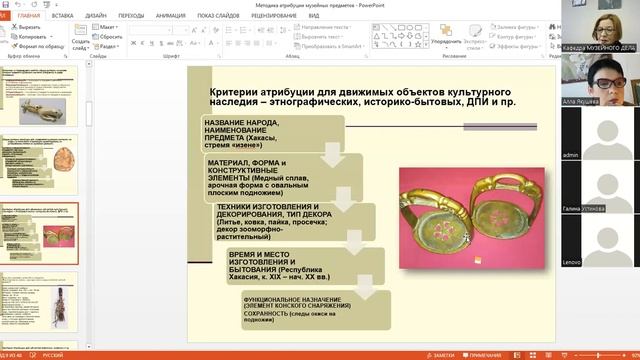Image resolution: width=640 pixels, height=360 pixels.
Task: Open font color A picker
Action: 211,43
